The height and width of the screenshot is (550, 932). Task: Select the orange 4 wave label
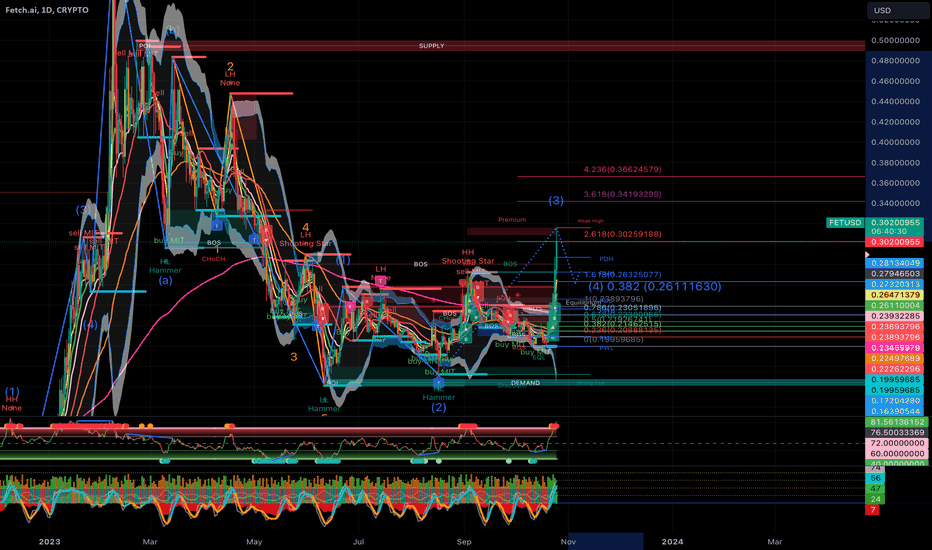(306, 227)
